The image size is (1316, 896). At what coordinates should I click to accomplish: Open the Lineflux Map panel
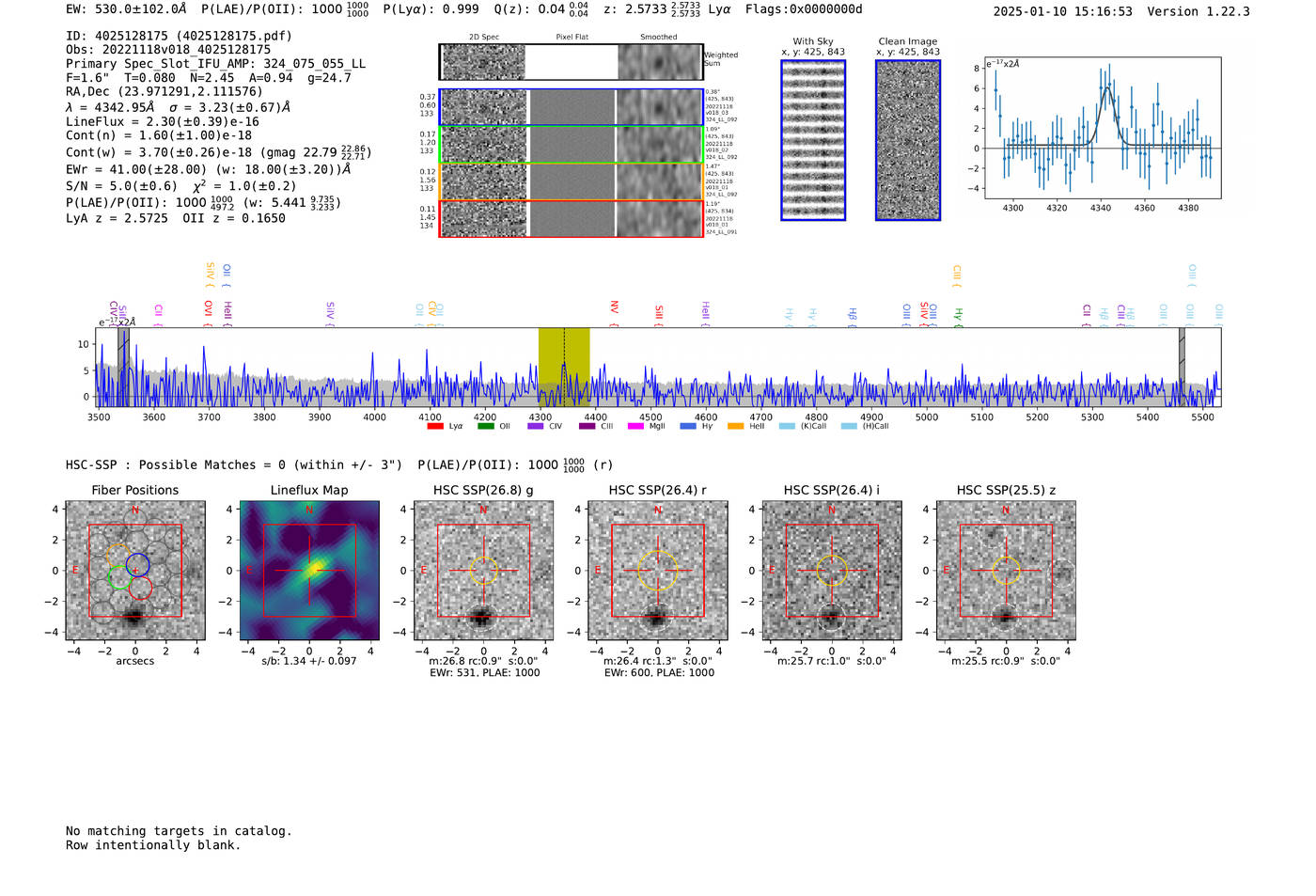pyautogui.click(x=309, y=571)
